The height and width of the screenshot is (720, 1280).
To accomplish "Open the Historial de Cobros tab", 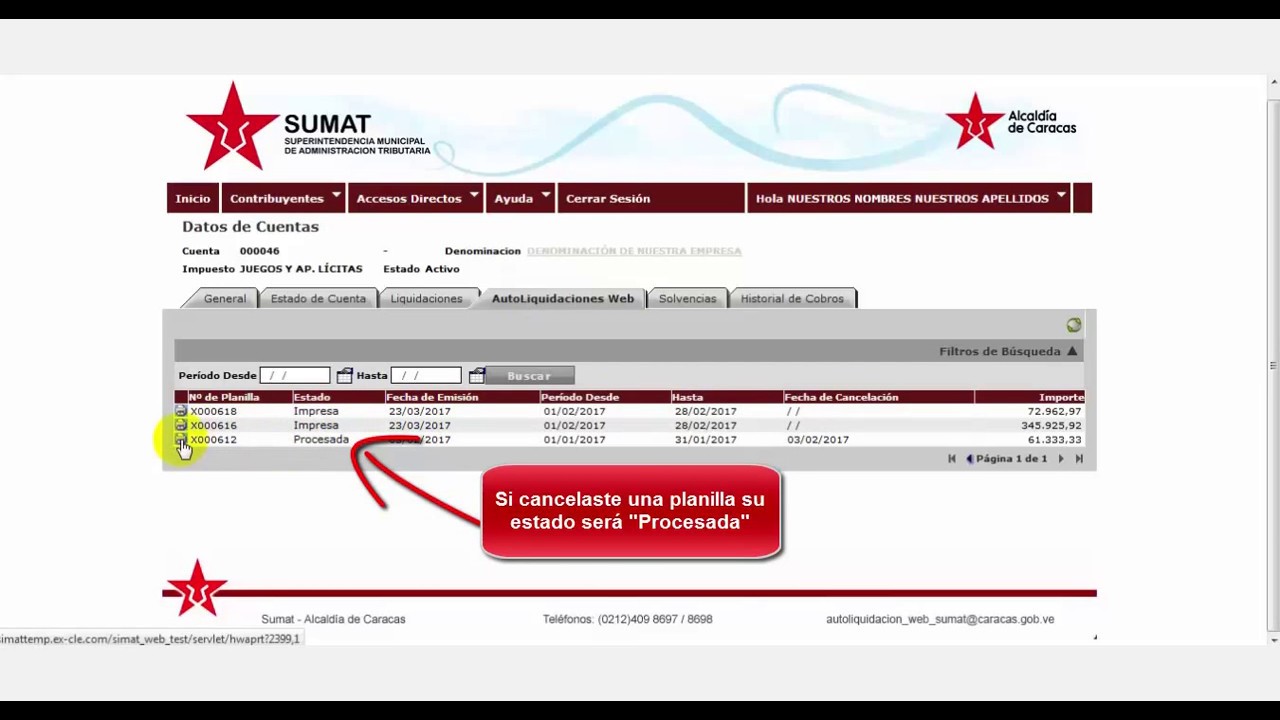I will coord(792,299).
